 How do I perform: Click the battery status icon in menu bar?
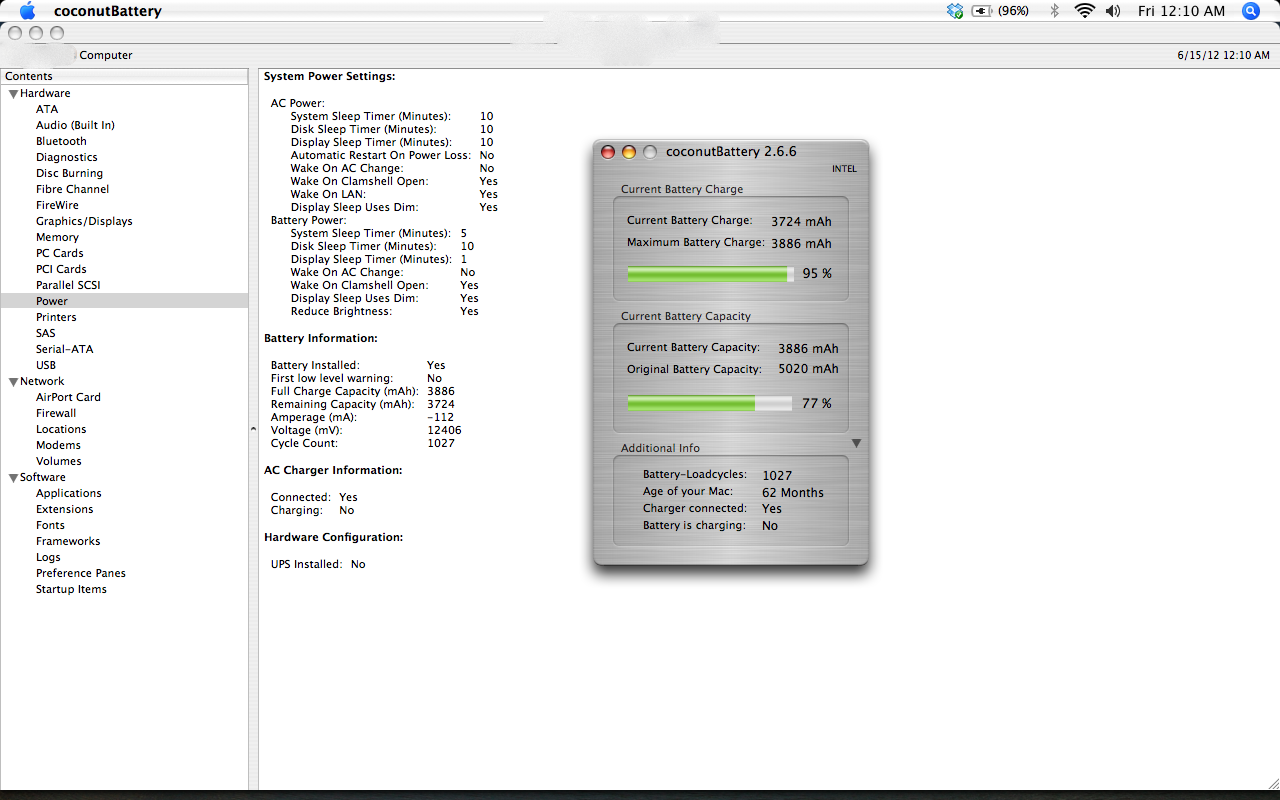click(982, 11)
